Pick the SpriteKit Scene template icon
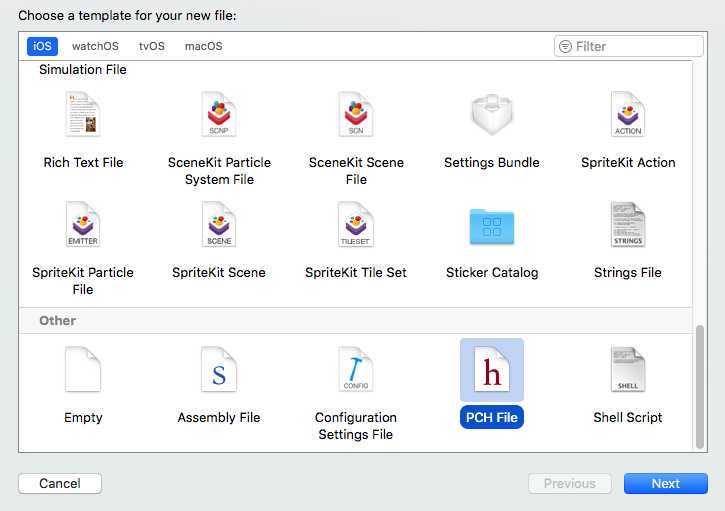 pos(219,224)
